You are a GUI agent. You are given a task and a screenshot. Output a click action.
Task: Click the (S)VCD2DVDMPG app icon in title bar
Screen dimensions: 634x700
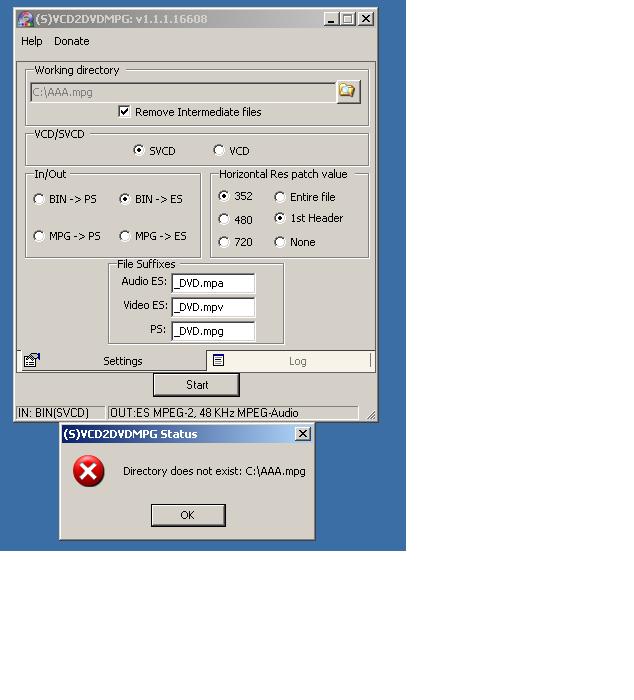[25, 19]
